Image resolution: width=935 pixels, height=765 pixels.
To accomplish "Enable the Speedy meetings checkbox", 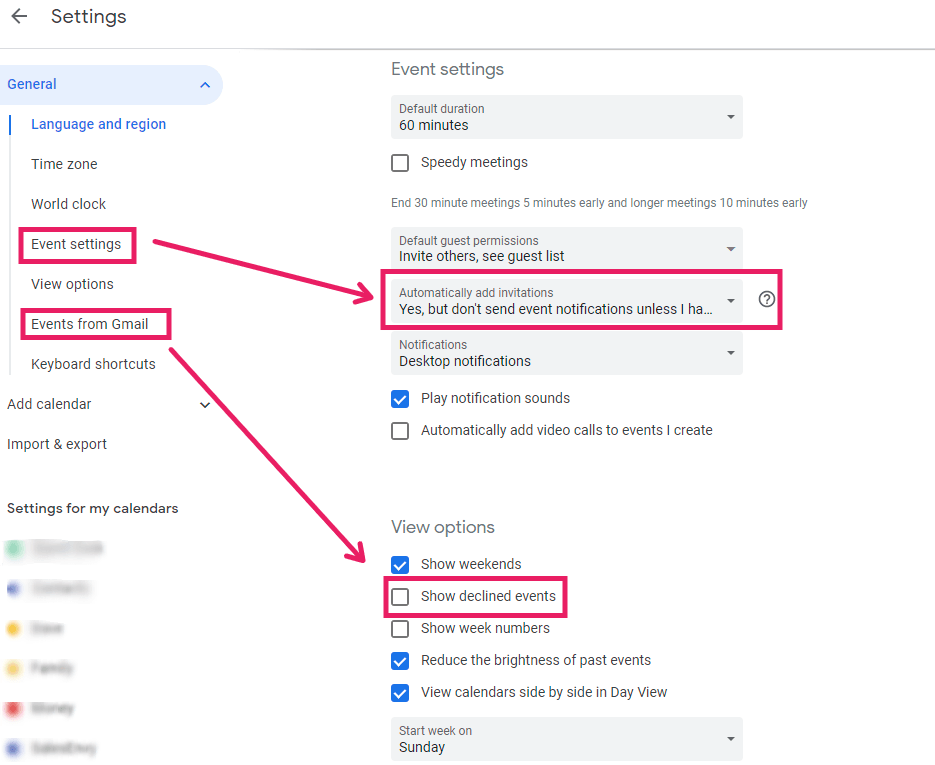I will 400,163.
